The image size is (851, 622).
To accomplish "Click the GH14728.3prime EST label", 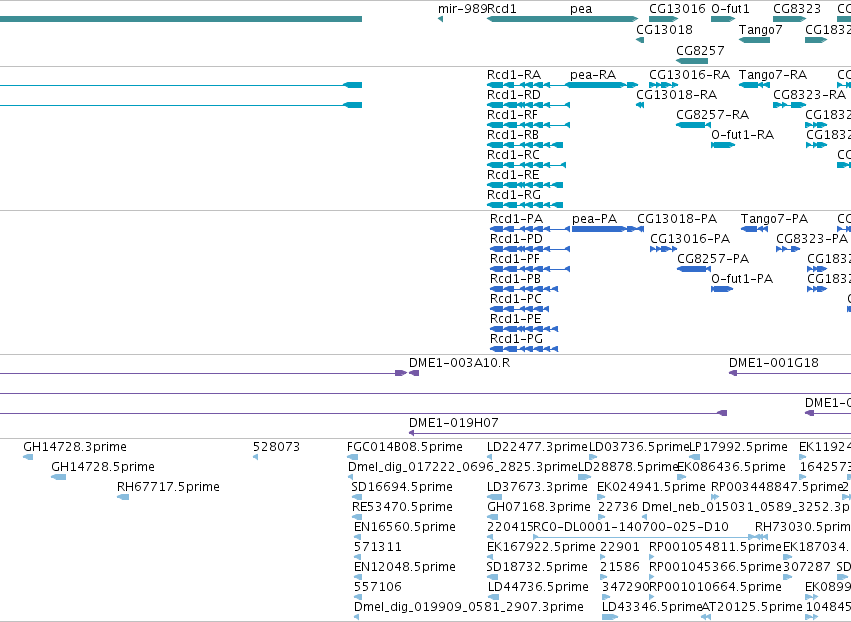I will tap(75, 447).
